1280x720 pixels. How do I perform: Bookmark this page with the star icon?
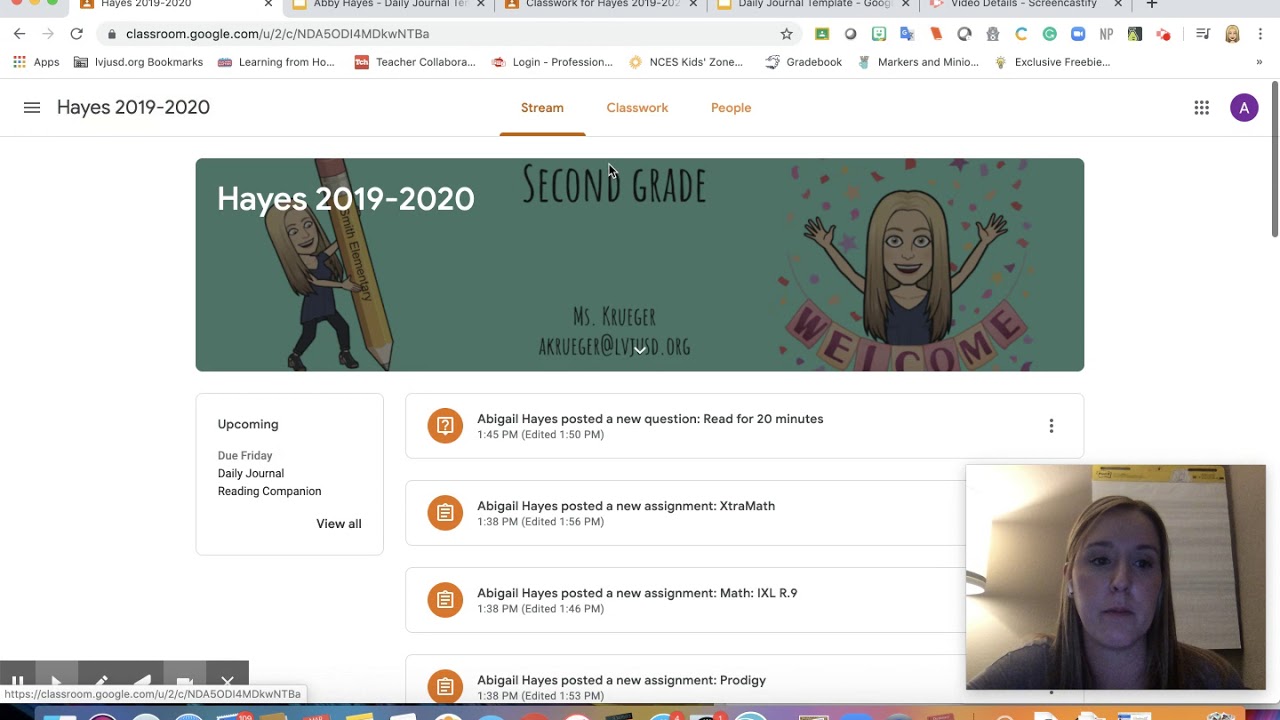[x=786, y=34]
